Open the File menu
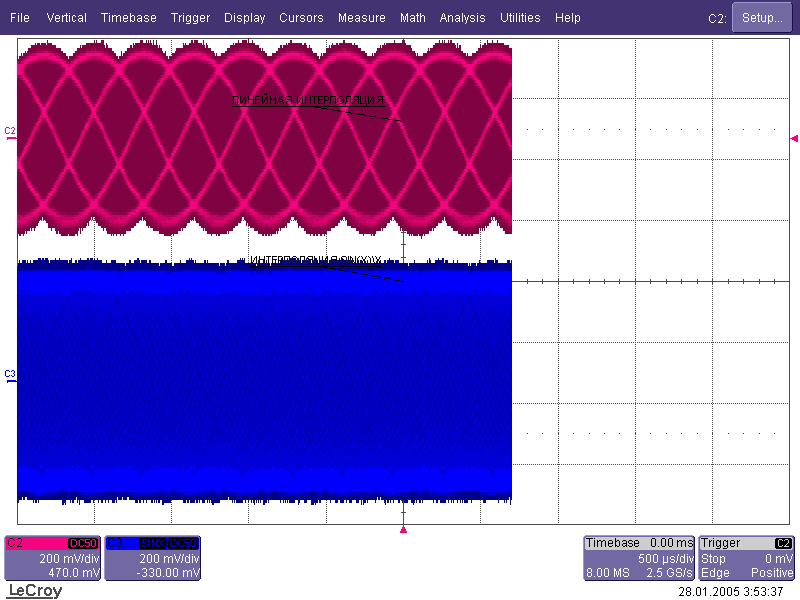This screenshot has height=600, width=800. pos(19,18)
